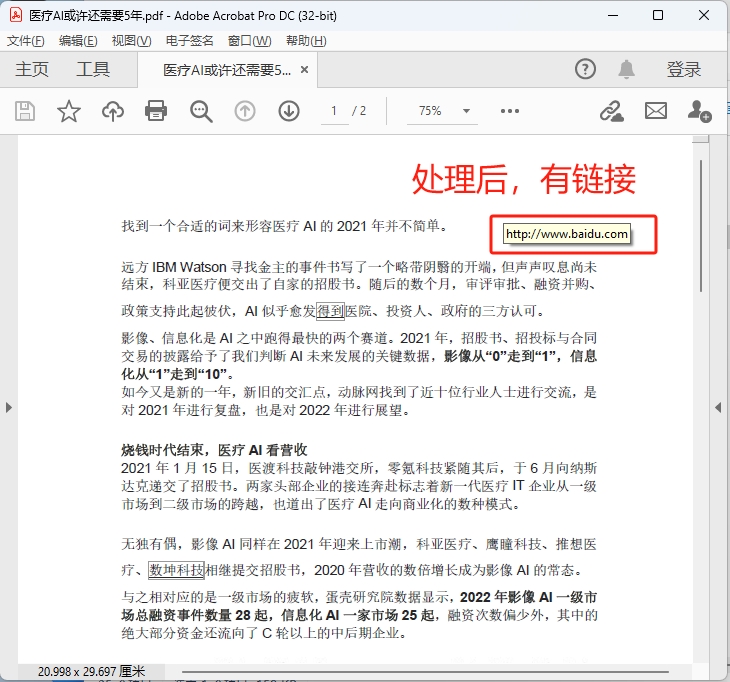
Task: Go to next page down arrow
Action: pyautogui.click(x=289, y=111)
